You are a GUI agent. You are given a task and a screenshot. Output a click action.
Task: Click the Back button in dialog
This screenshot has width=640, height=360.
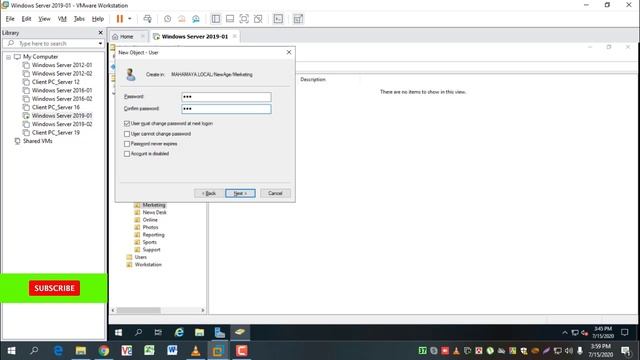coord(209,193)
